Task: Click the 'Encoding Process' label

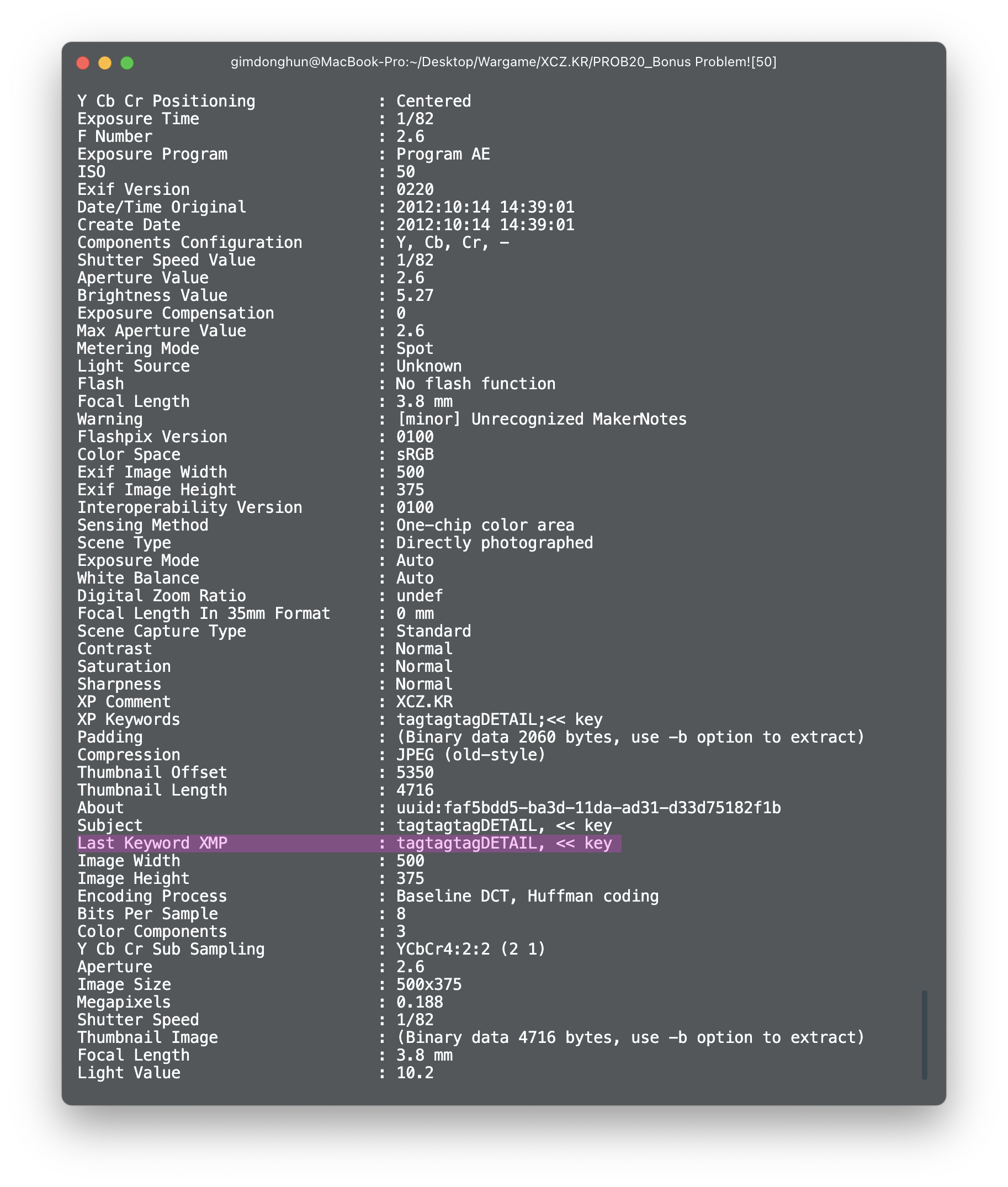Action: (152, 896)
